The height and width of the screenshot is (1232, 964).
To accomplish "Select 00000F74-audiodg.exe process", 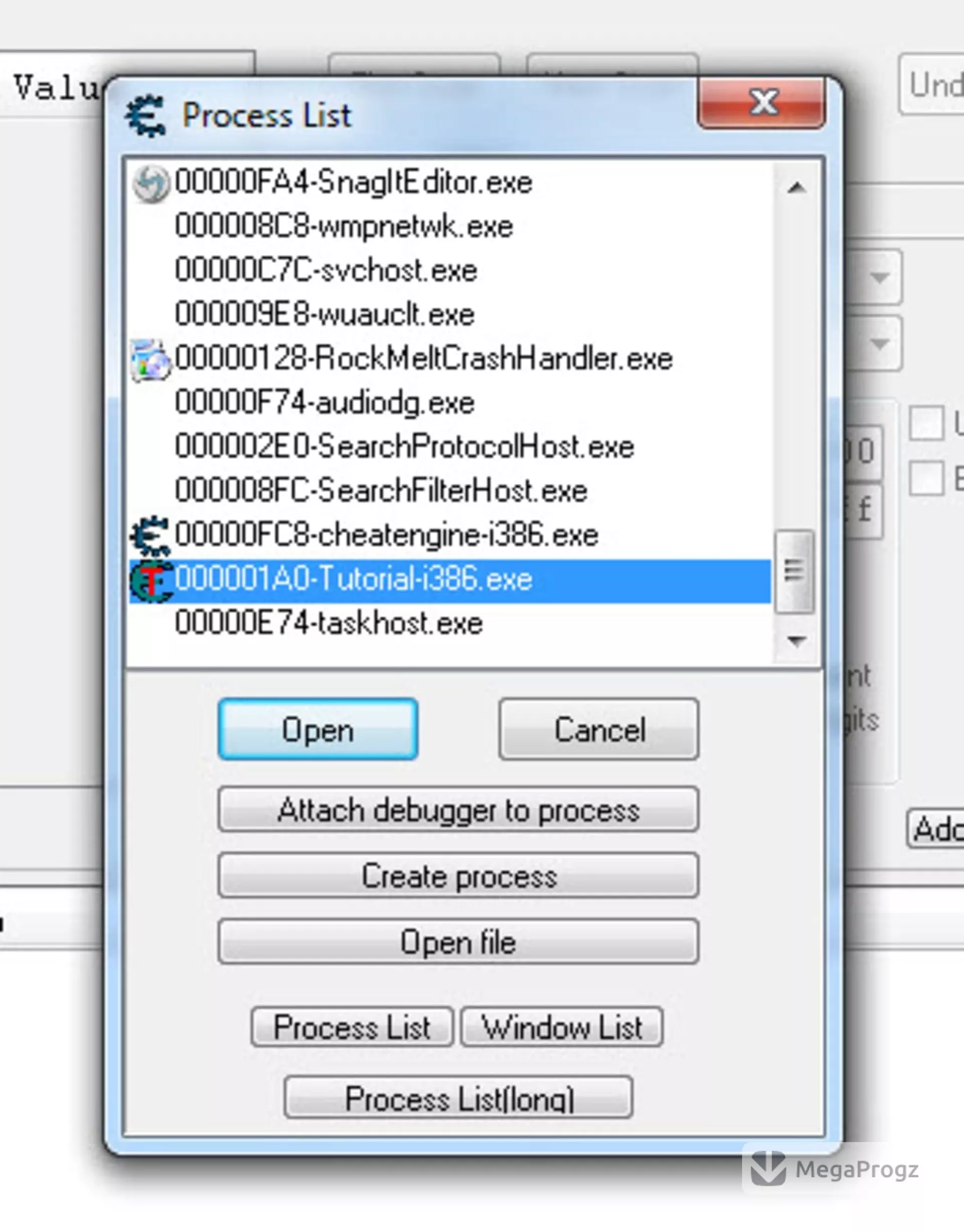I will tap(450, 403).
